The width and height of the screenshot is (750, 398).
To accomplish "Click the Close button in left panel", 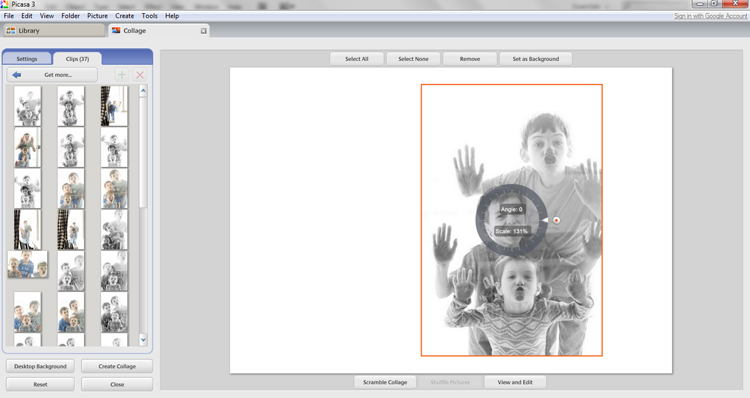I will (x=117, y=384).
